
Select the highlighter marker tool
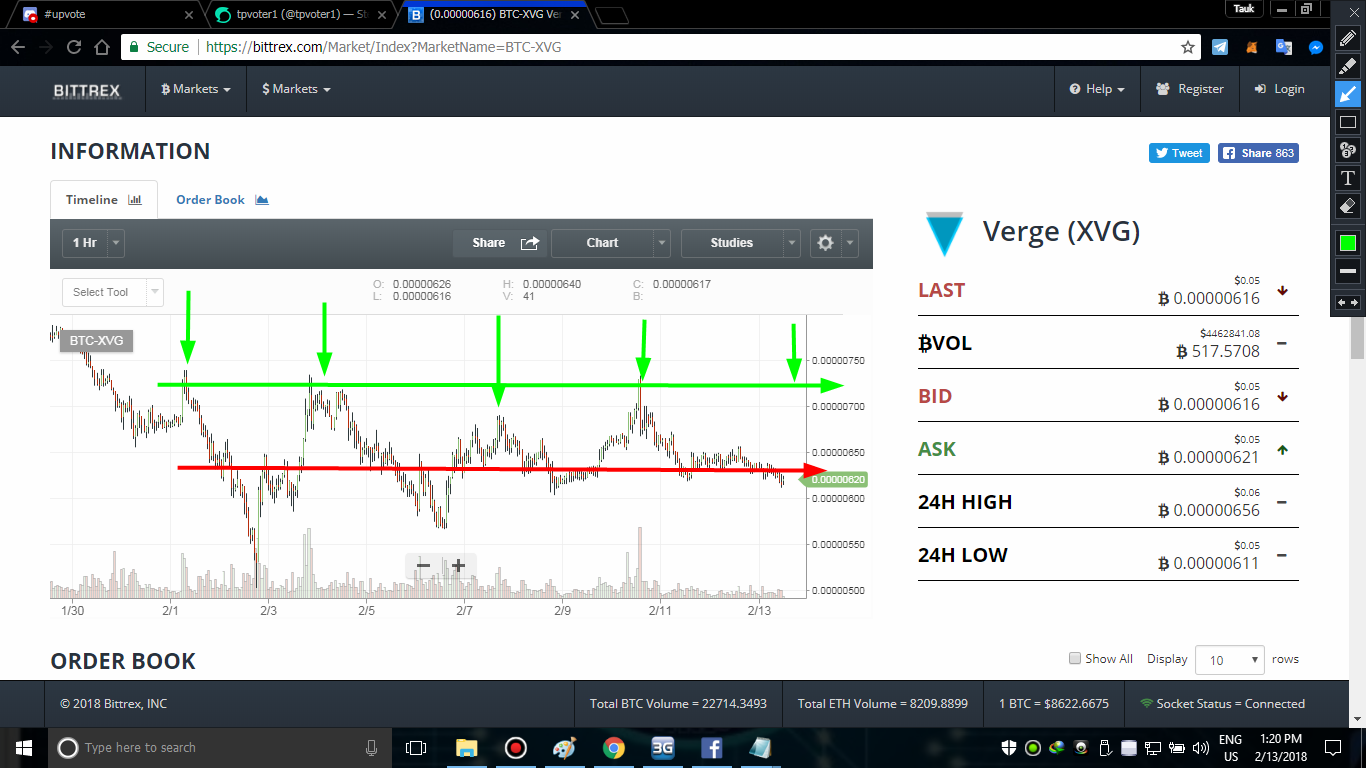point(1348,66)
